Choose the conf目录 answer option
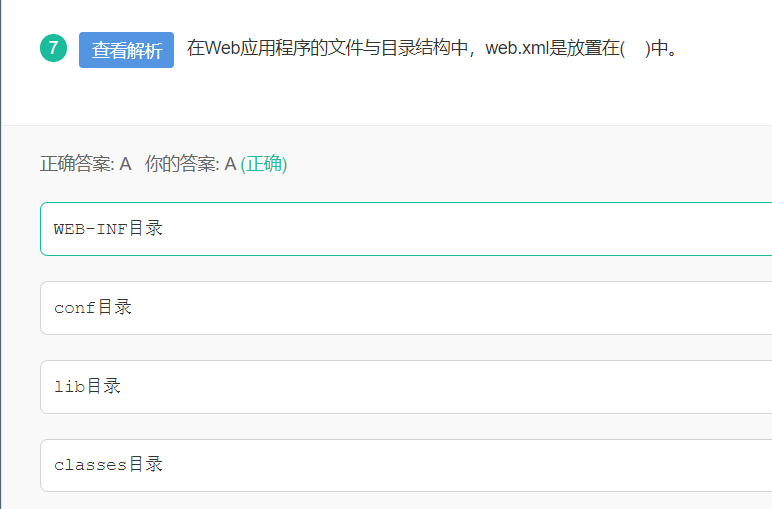Viewport: 772px width, 509px height. pos(406,308)
